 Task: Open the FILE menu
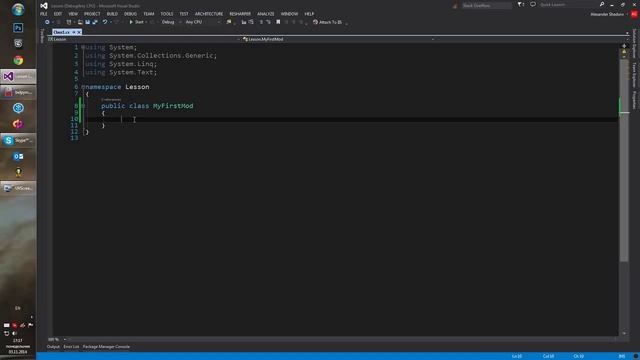coord(44,14)
